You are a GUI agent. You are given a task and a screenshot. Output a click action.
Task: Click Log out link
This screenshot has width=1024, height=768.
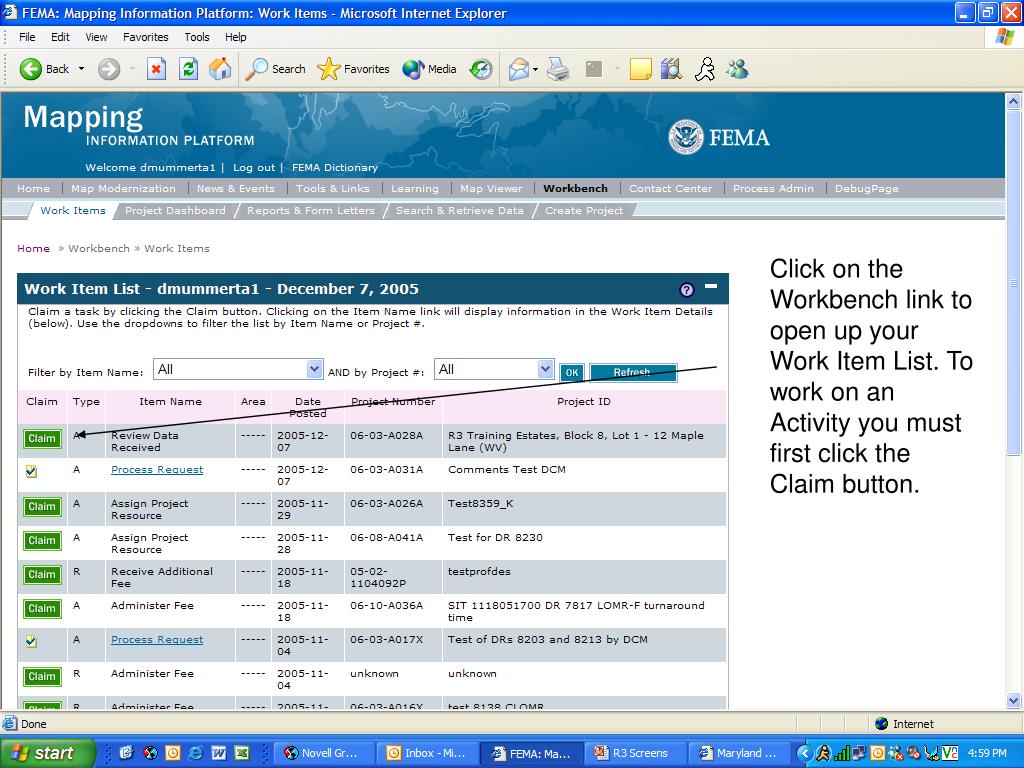tap(254, 167)
